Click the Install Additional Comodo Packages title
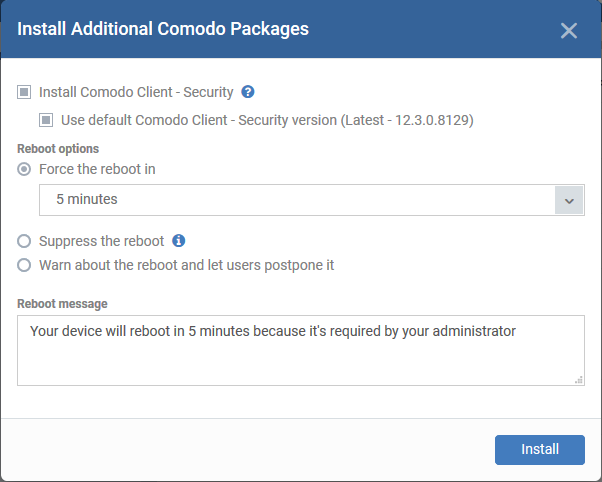Screen dimensions: 602x482 (x=163, y=29)
